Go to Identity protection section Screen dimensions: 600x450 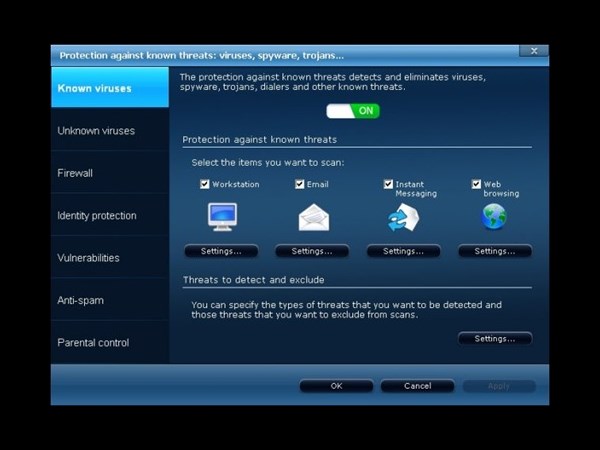coord(97,215)
